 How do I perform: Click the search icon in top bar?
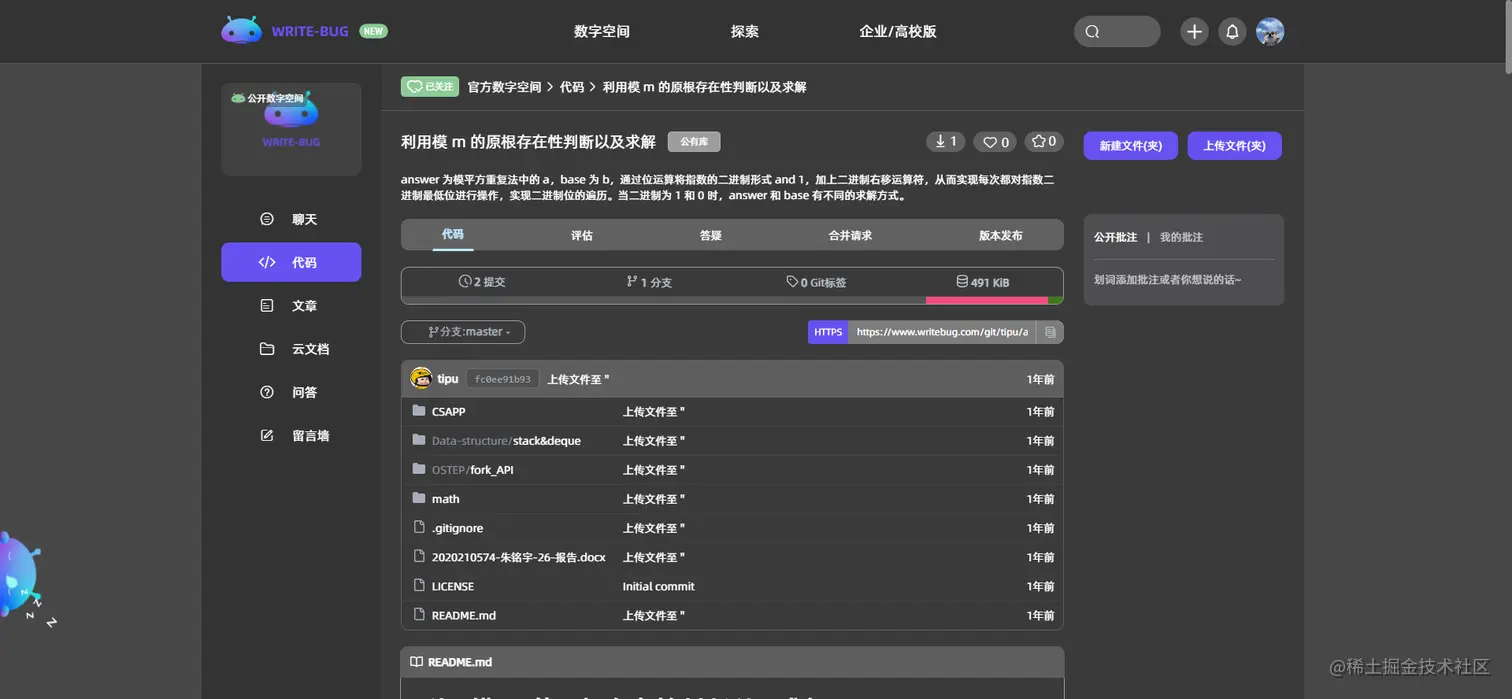click(x=1091, y=31)
